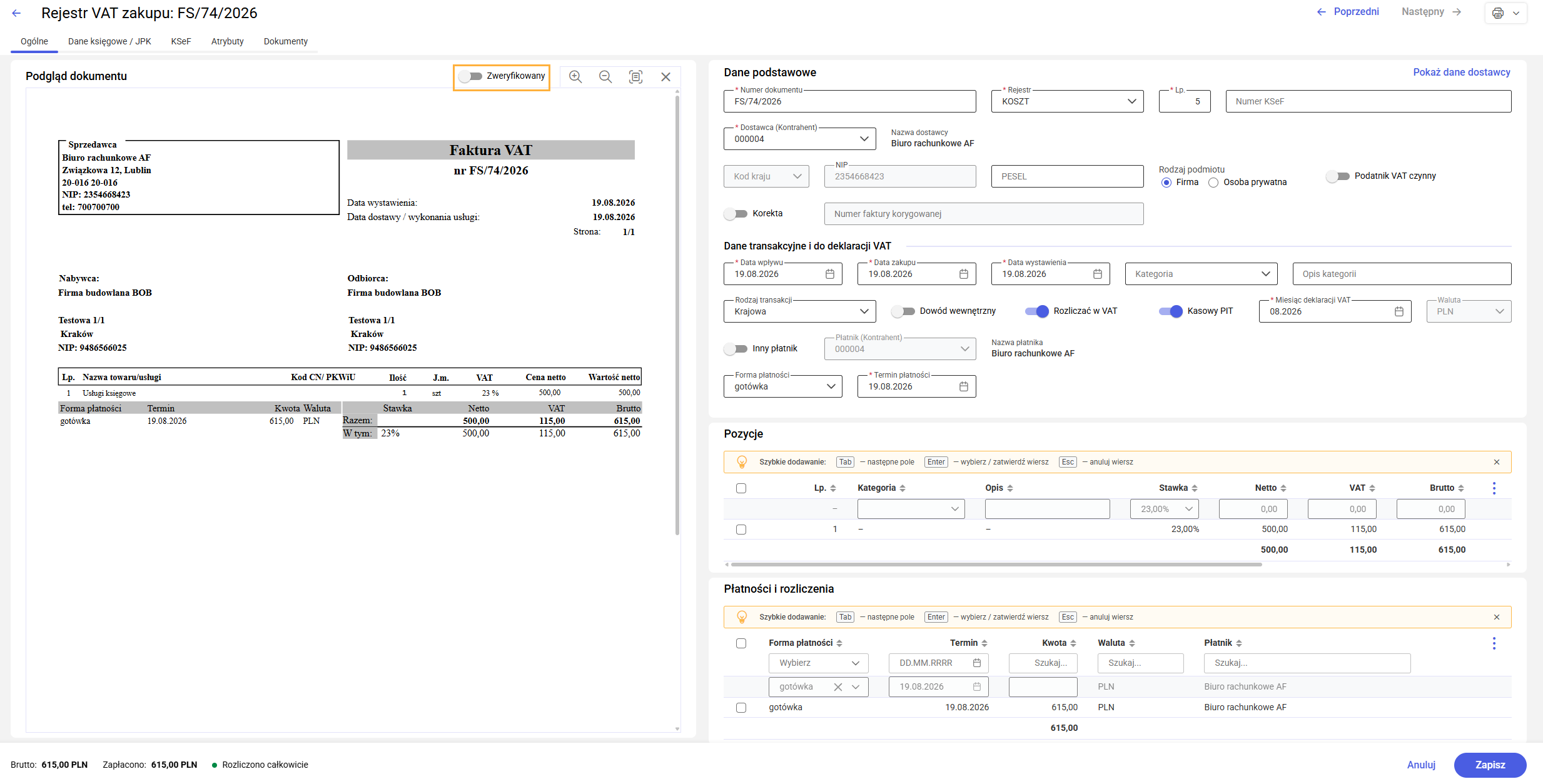This screenshot has width=1543, height=784.
Task: Toggle the Korekta switch
Action: (736, 214)
